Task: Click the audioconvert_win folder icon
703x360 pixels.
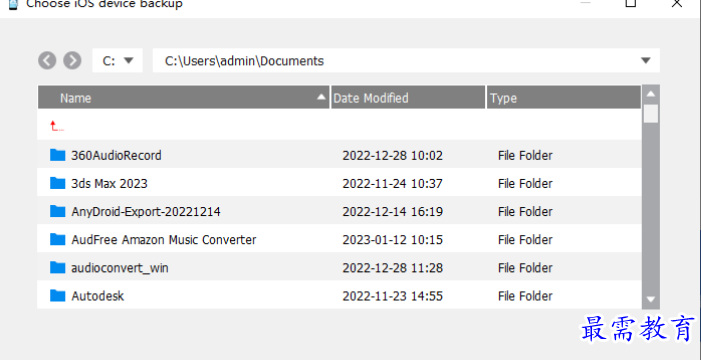Action: 57,268
